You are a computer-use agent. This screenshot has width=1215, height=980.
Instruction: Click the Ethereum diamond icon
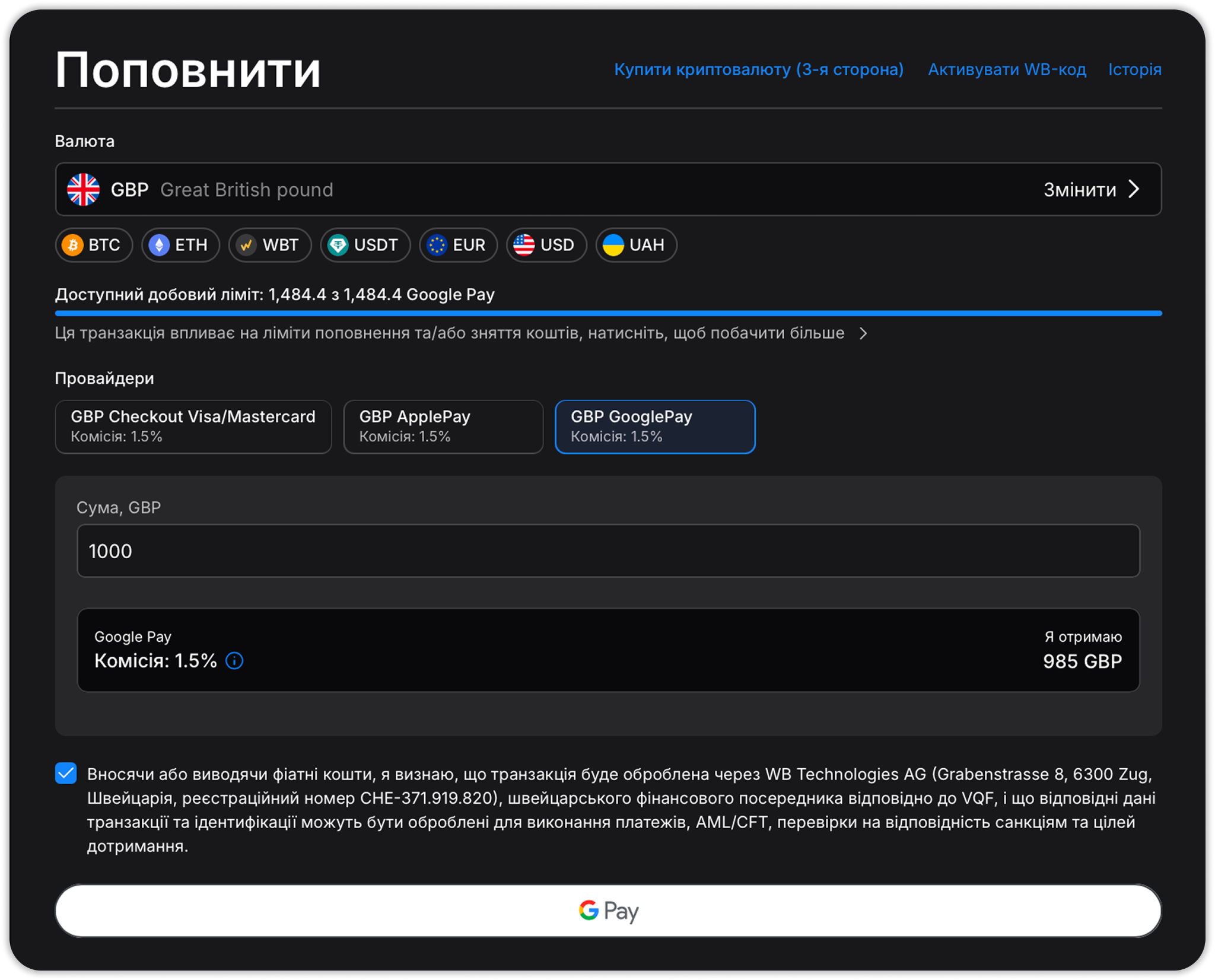coord(159,245)
